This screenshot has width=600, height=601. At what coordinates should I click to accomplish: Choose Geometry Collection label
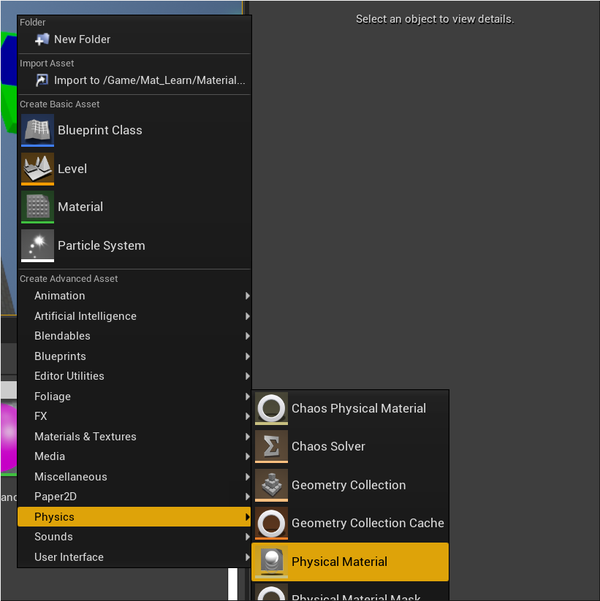pos(348,485)
